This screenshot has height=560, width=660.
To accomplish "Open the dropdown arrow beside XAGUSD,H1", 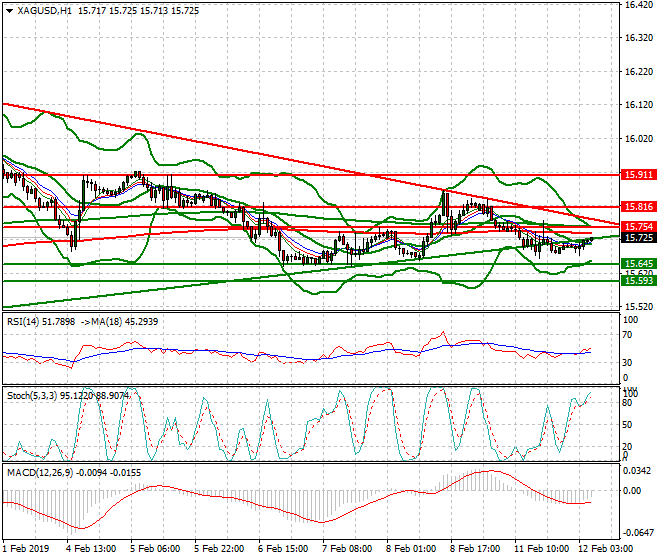I will tap(9, 10).
